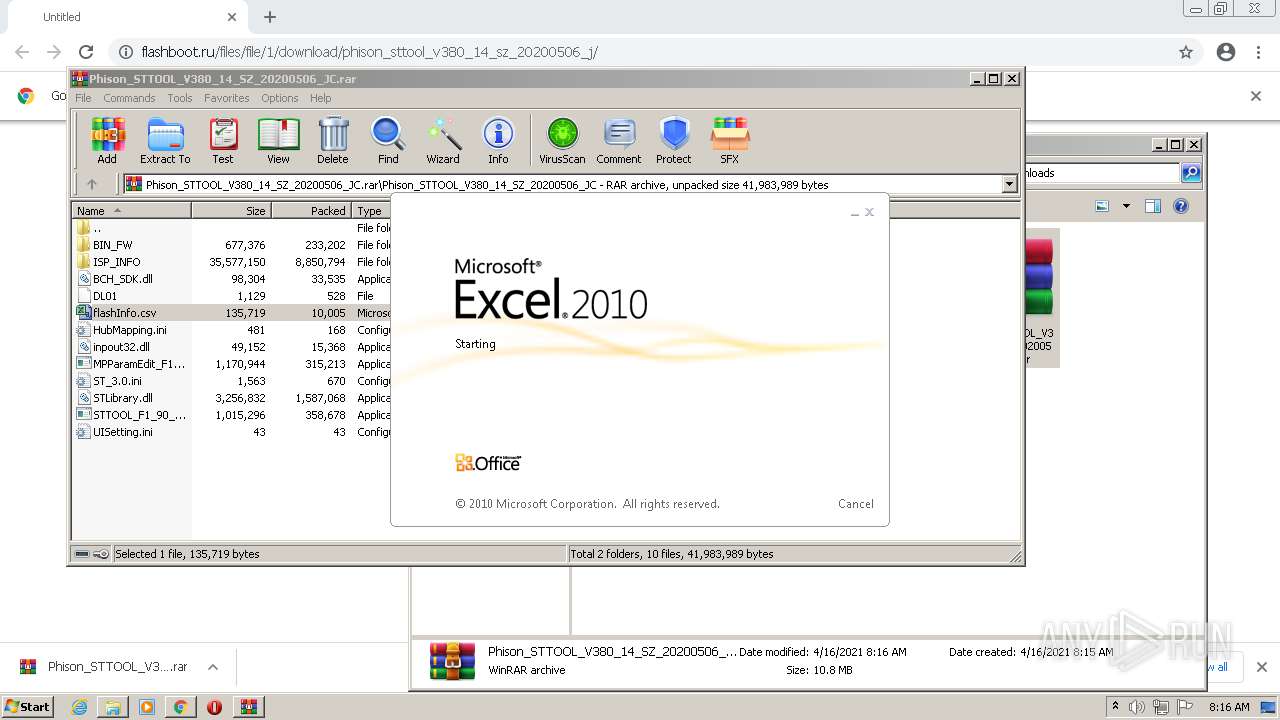The width and height of the screenshot is (1280, 720).
Task: Close the Untitled browser tab
Action: 232,17
